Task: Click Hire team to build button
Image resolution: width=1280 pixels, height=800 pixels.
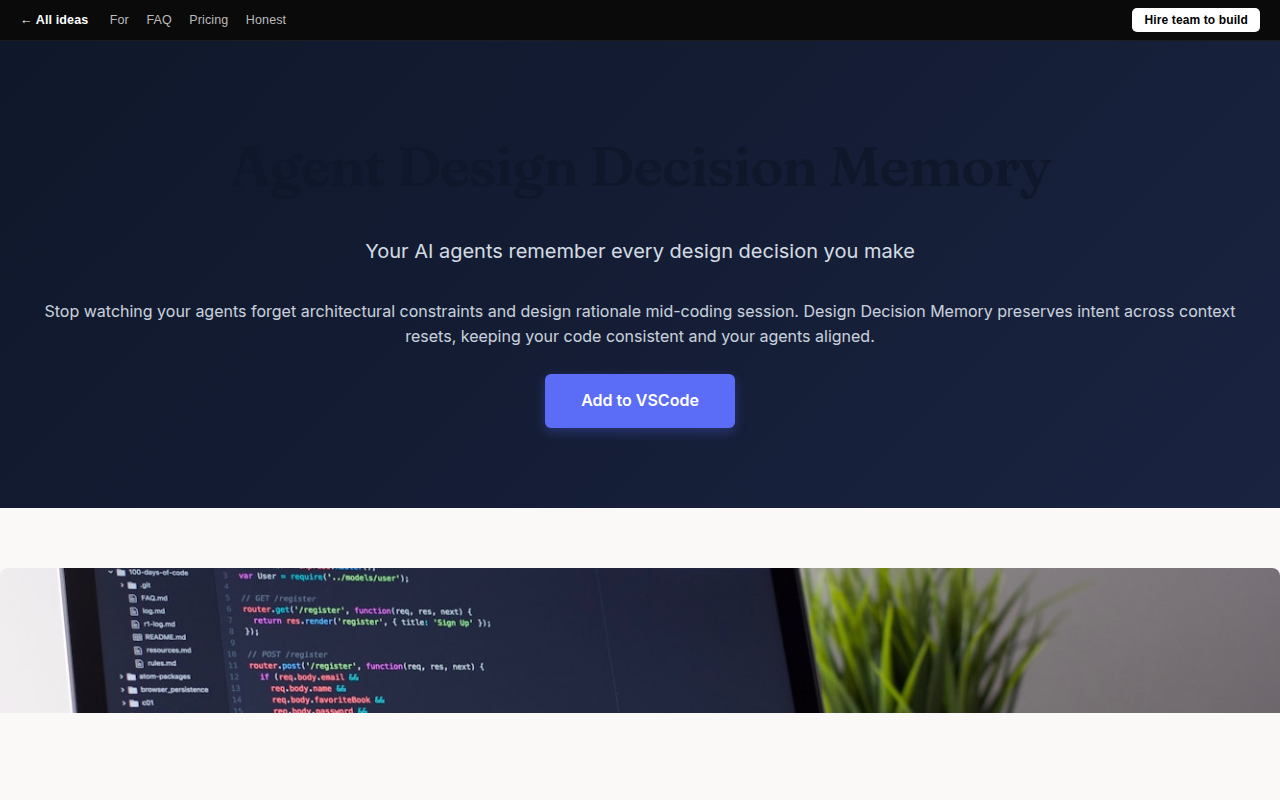Action: 1196,20
